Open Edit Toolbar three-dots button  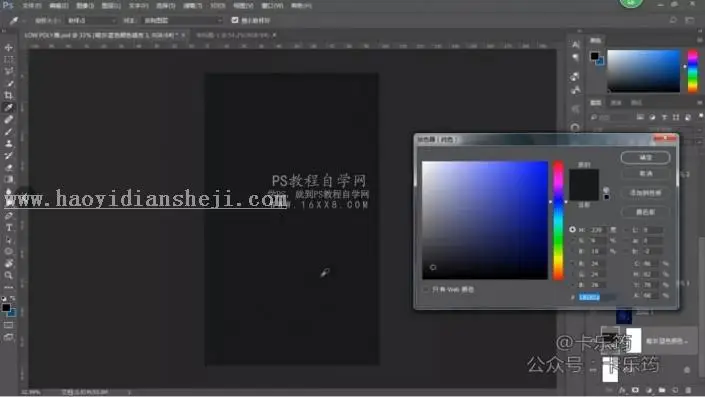(x=9, y=287)
